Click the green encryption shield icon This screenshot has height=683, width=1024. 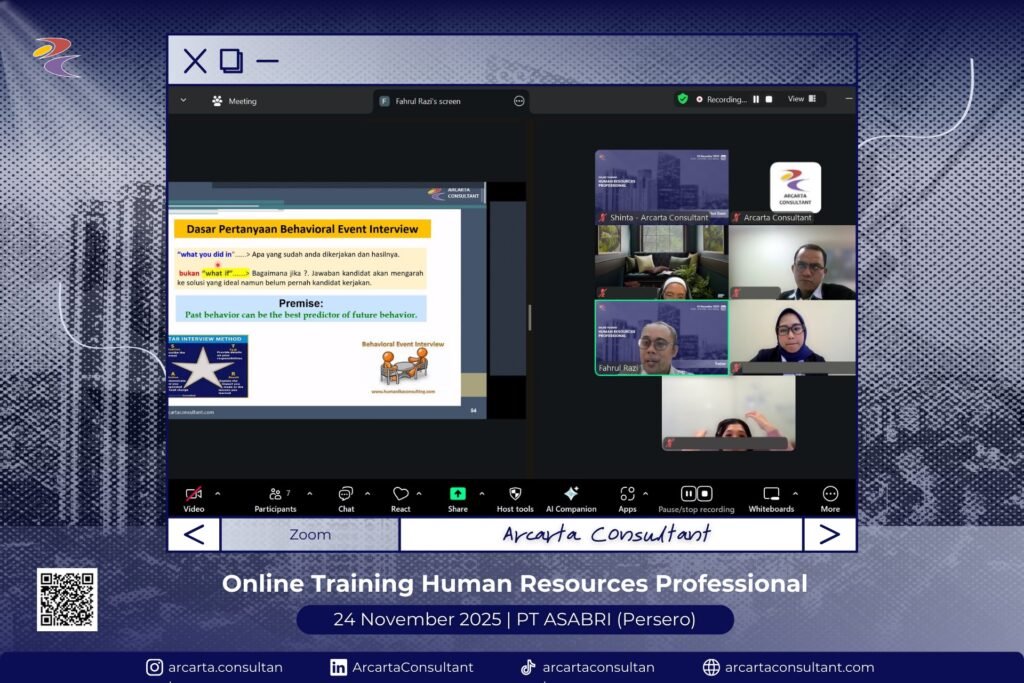pos(683,99)
